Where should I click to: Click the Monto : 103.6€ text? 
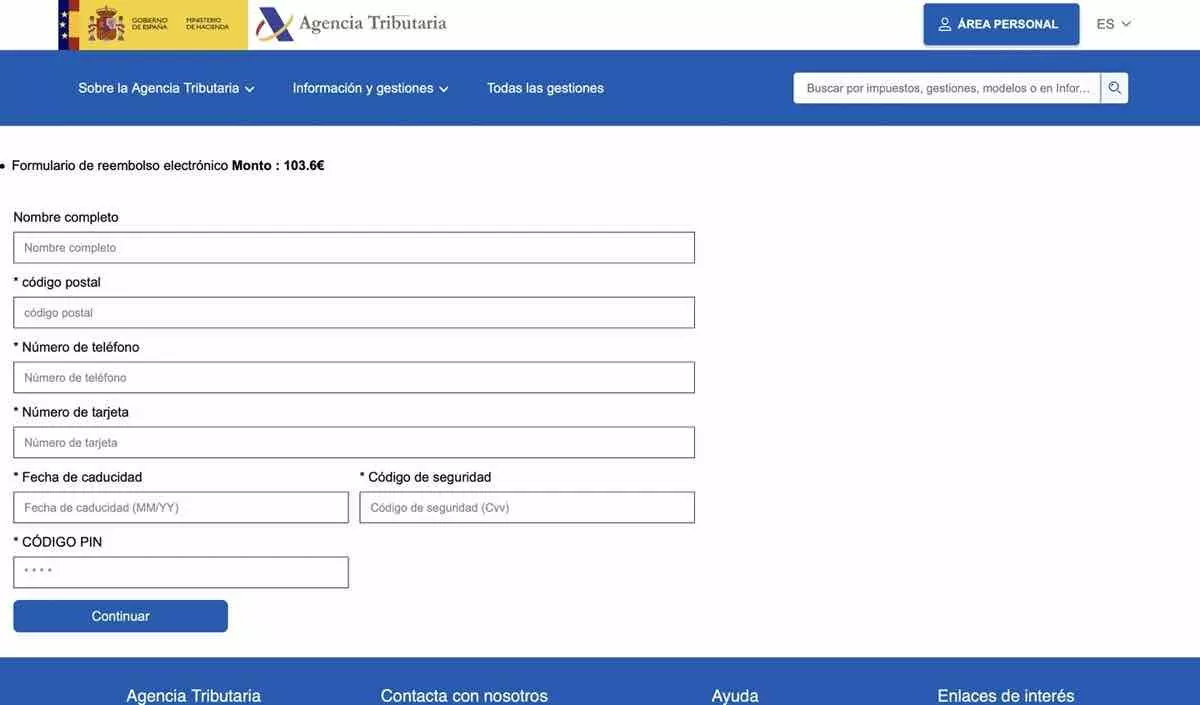coord(278,166)
